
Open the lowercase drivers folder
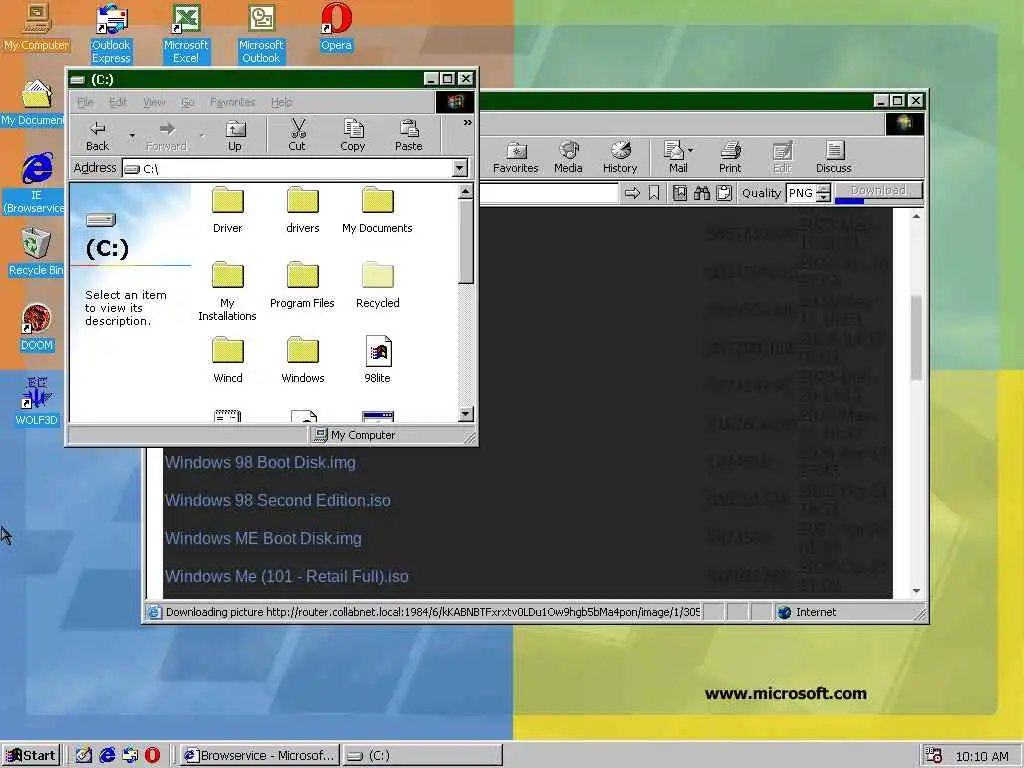303,210
